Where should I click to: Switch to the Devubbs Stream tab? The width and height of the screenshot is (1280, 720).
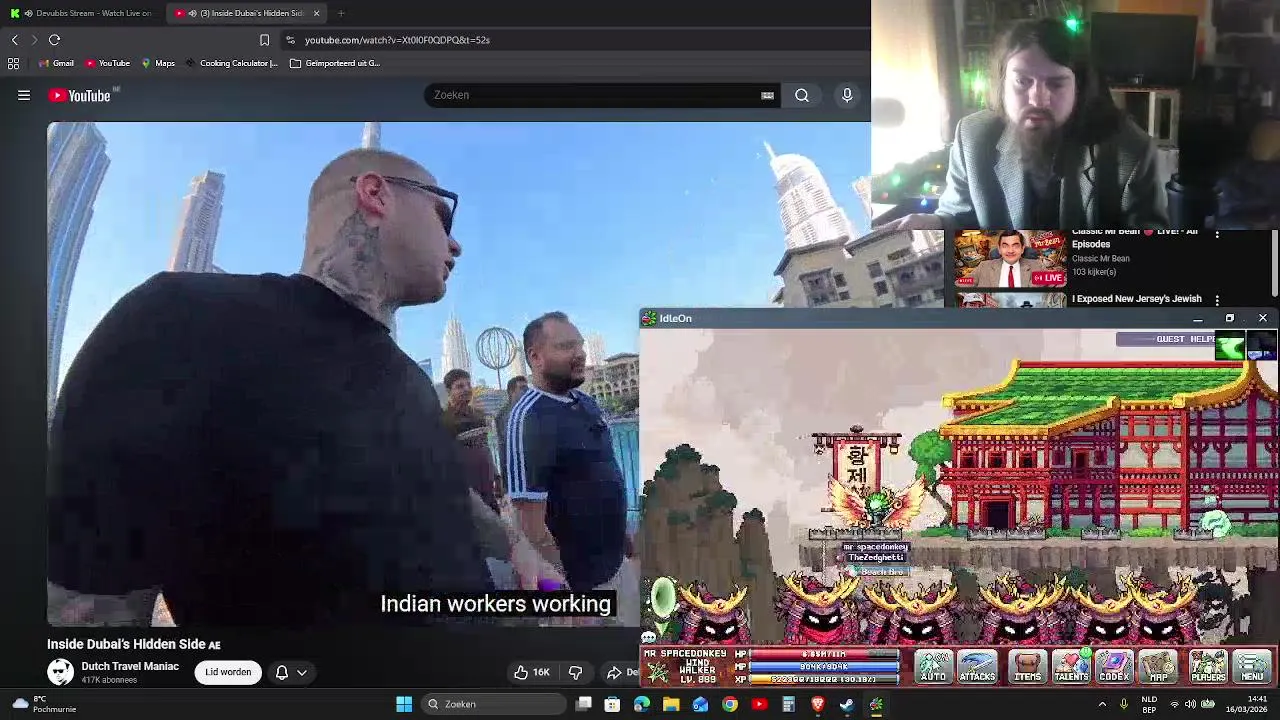click(82, 13)
